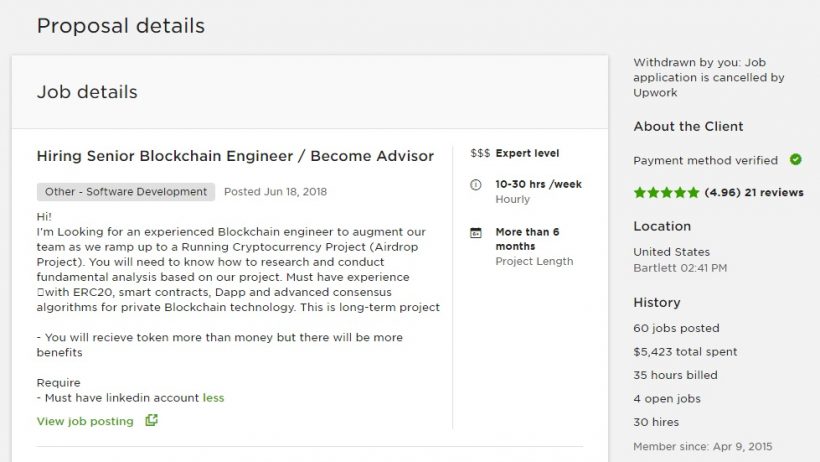The width and height of the screenshot is (820, 462).
Task: Click the Job details section header
Action: (x=87, y=92)
